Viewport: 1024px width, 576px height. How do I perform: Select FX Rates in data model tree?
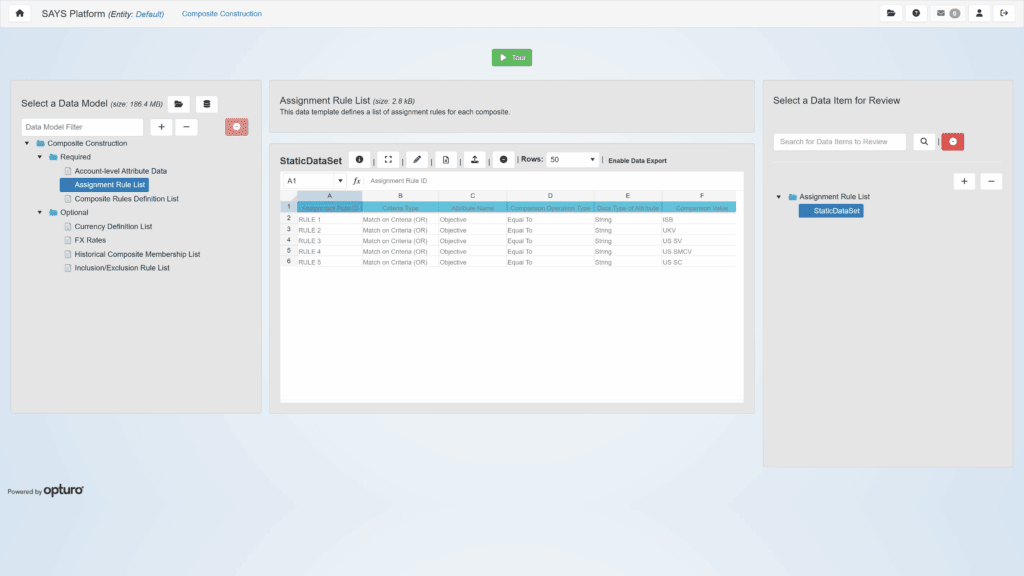[x=91, y=240]
